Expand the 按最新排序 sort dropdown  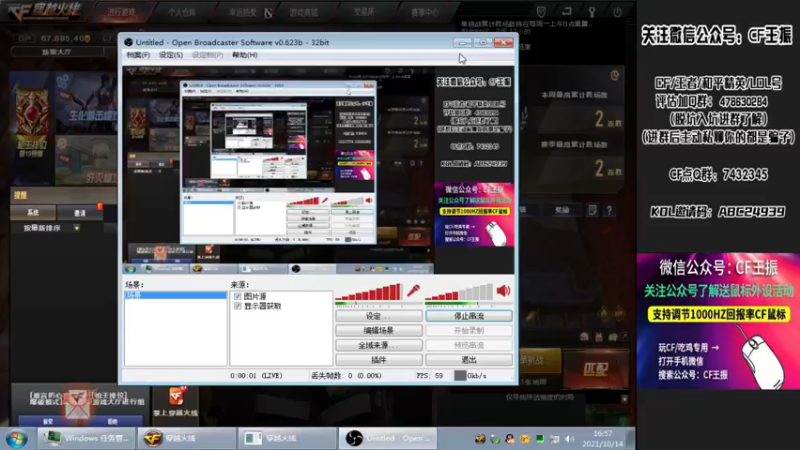[77, 228]
